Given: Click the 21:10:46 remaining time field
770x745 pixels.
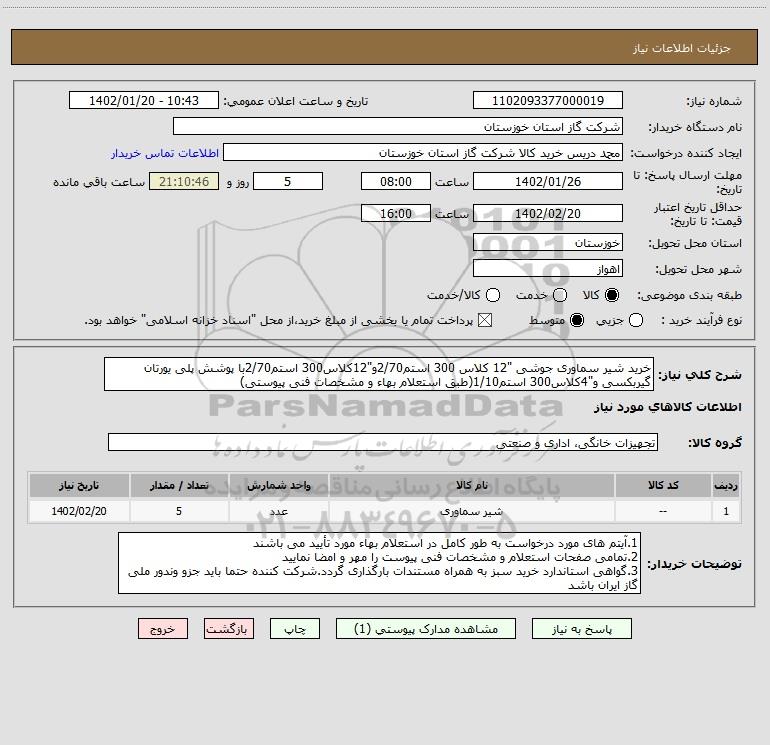Looking at the screenshot, I should (184, 181).
